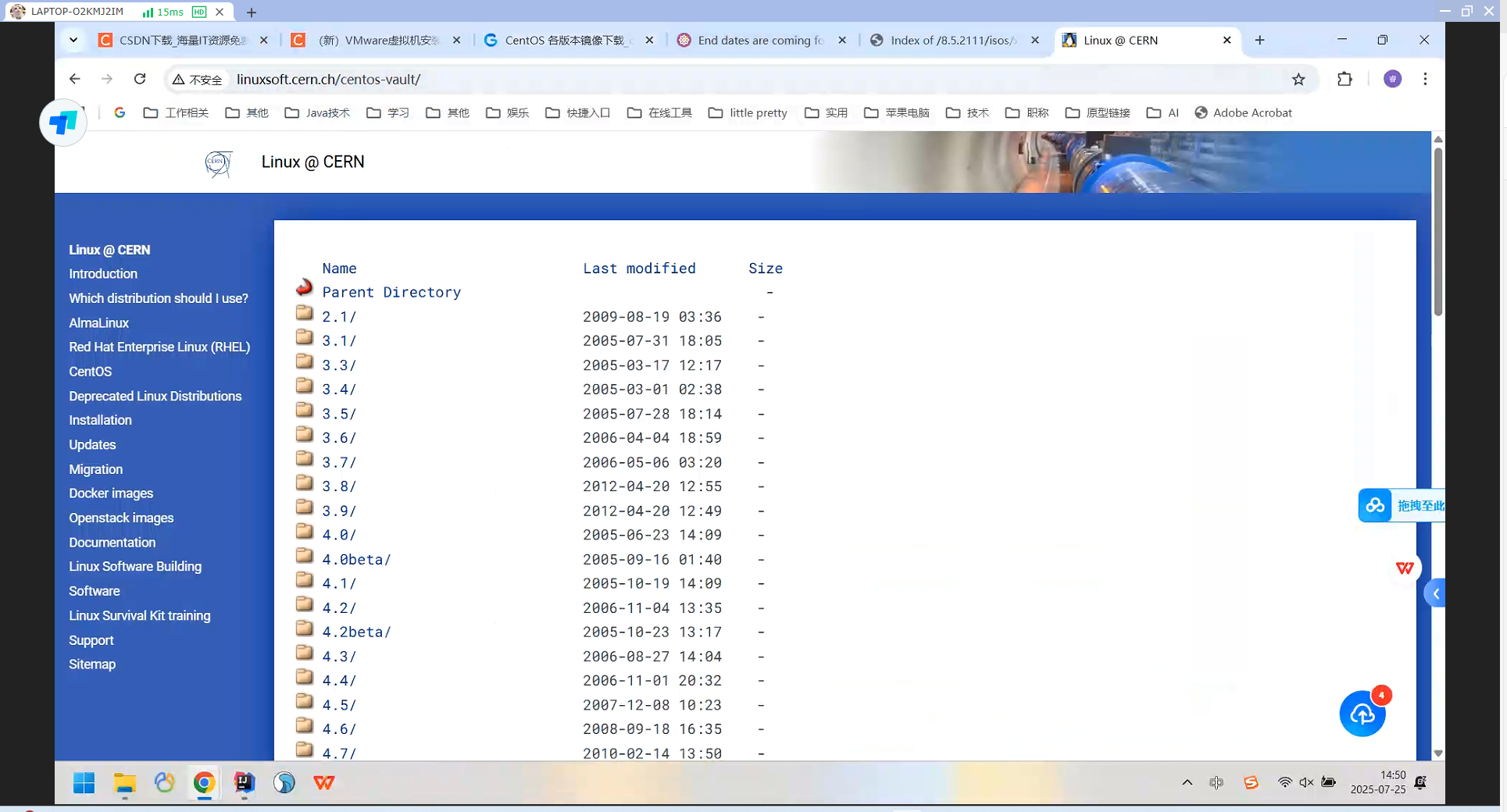Click the Wi-Fi tray icon
Image resolution: width=1507 pixels, height=812 pixels.
[x=1284, y=782]
